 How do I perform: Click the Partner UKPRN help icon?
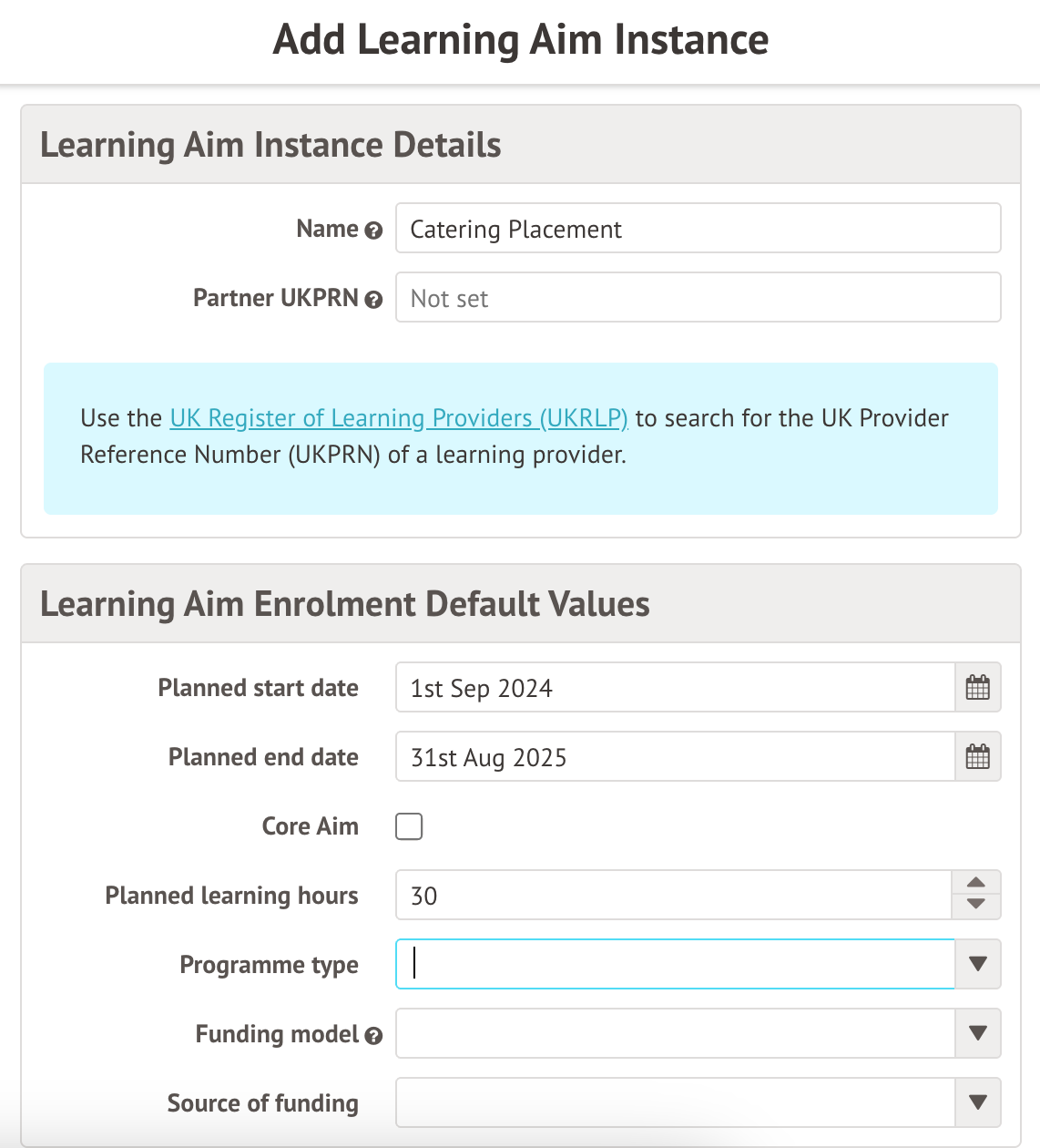[x=373, y=300]
